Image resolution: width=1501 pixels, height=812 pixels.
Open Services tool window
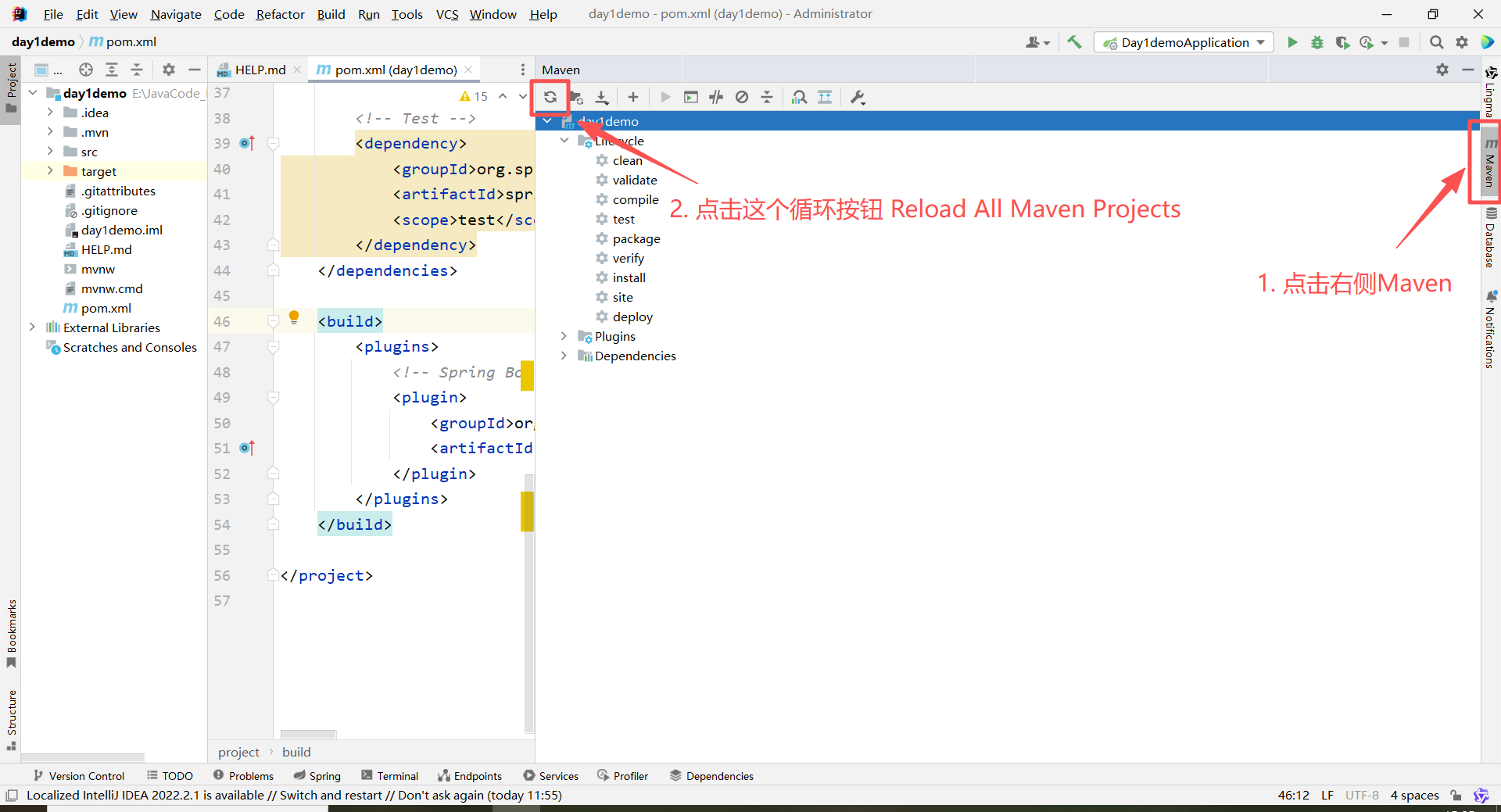pos(551,775)
